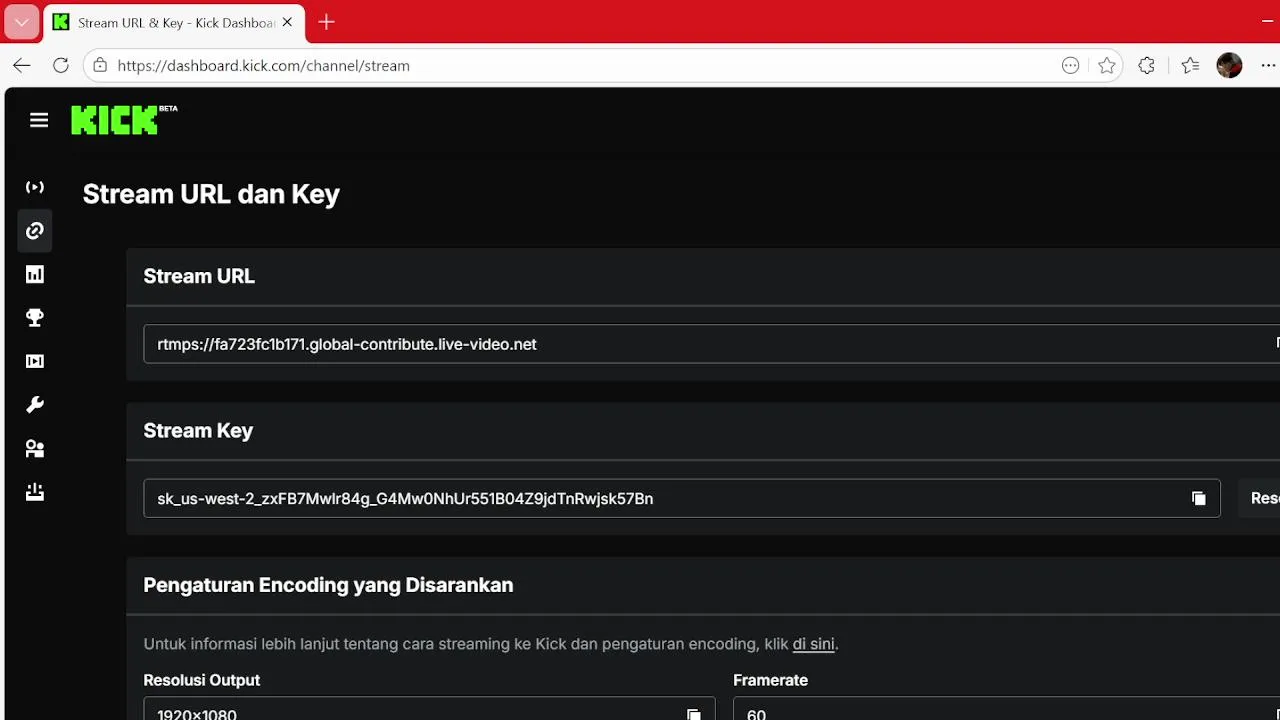The height and width of the screenshot is (720, 1280).
Task: Click the browser address bar URL
Action: pyautogui.click(x=263, y=66)
